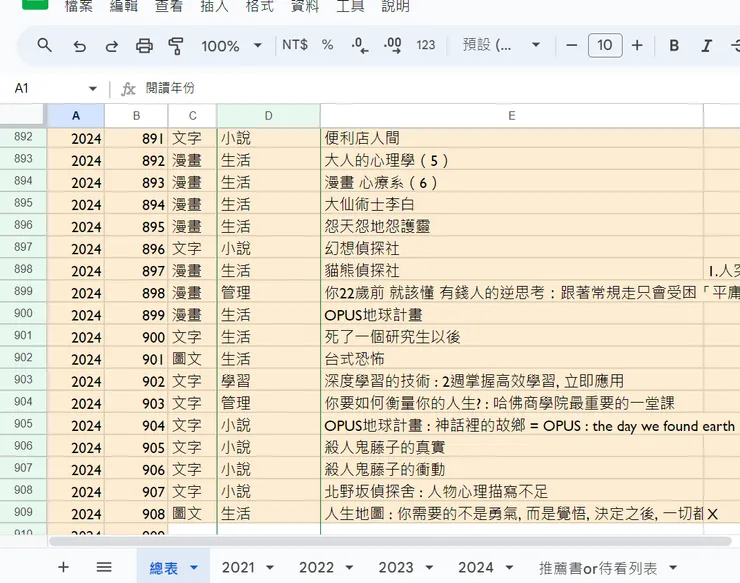Click cell 死了一個研究生以後
The height and width of the screenshot is (583, 740).
point(512,337)
